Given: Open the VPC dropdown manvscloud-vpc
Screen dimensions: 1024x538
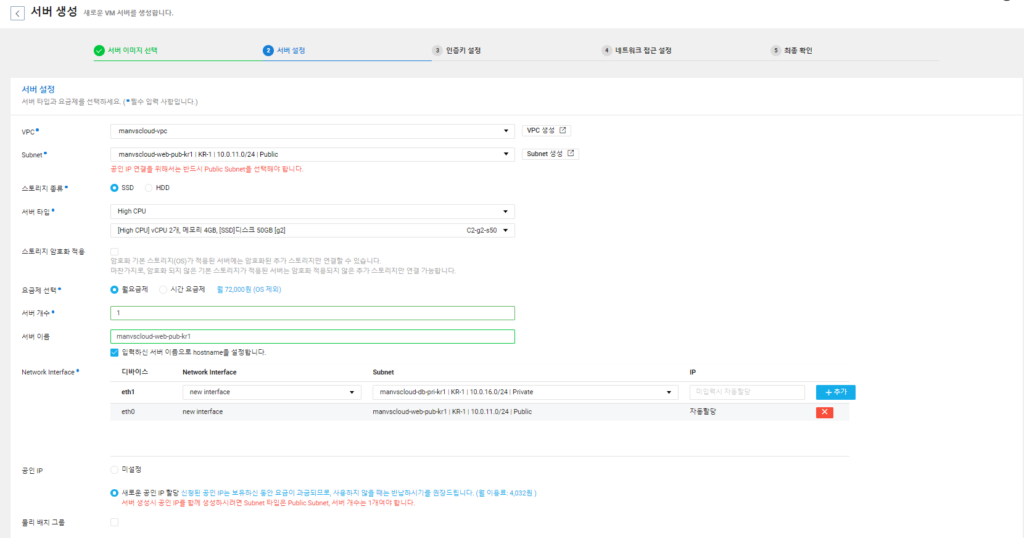Looking at the screenshot, I should [x=312, y=131].
